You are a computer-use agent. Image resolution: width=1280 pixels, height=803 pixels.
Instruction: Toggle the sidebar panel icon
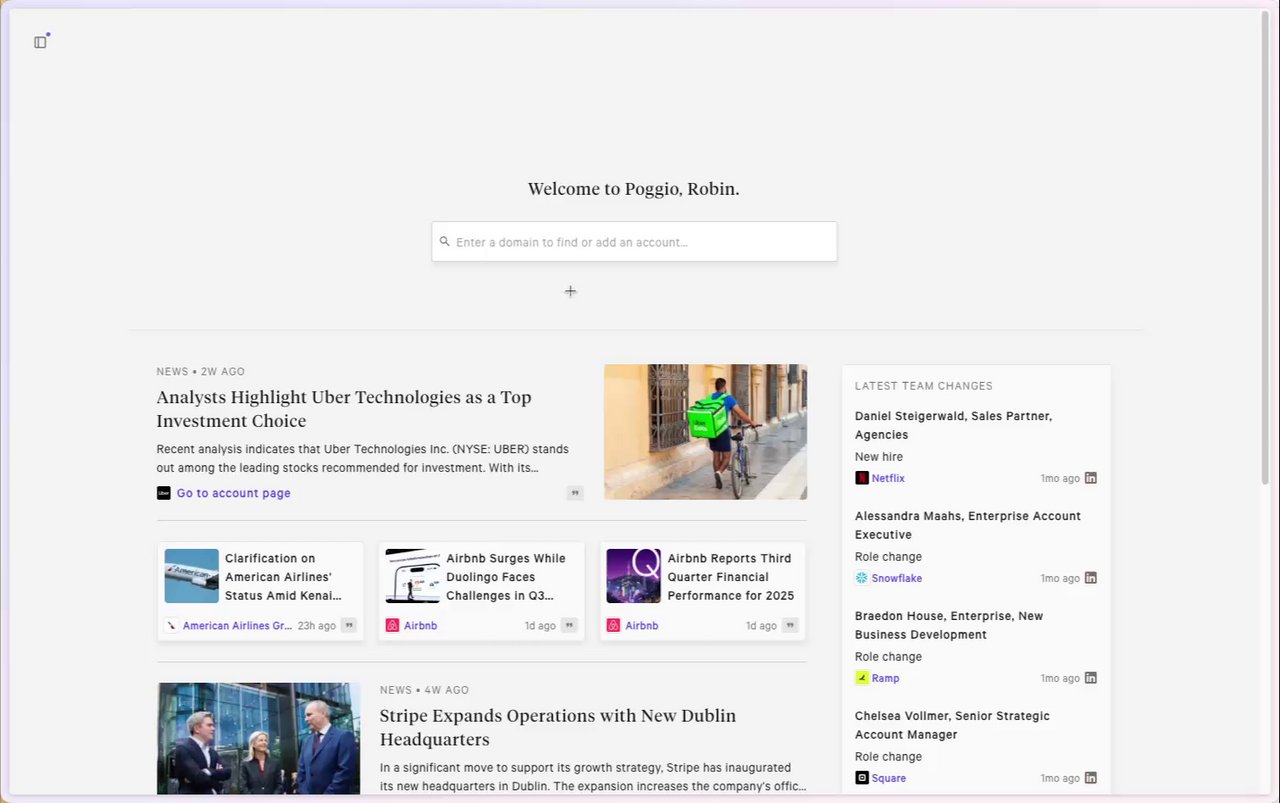click(x=40, y=42)
